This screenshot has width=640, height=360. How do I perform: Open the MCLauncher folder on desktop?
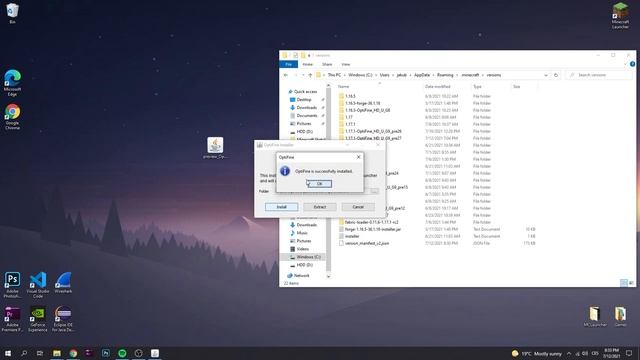[595, 317]
